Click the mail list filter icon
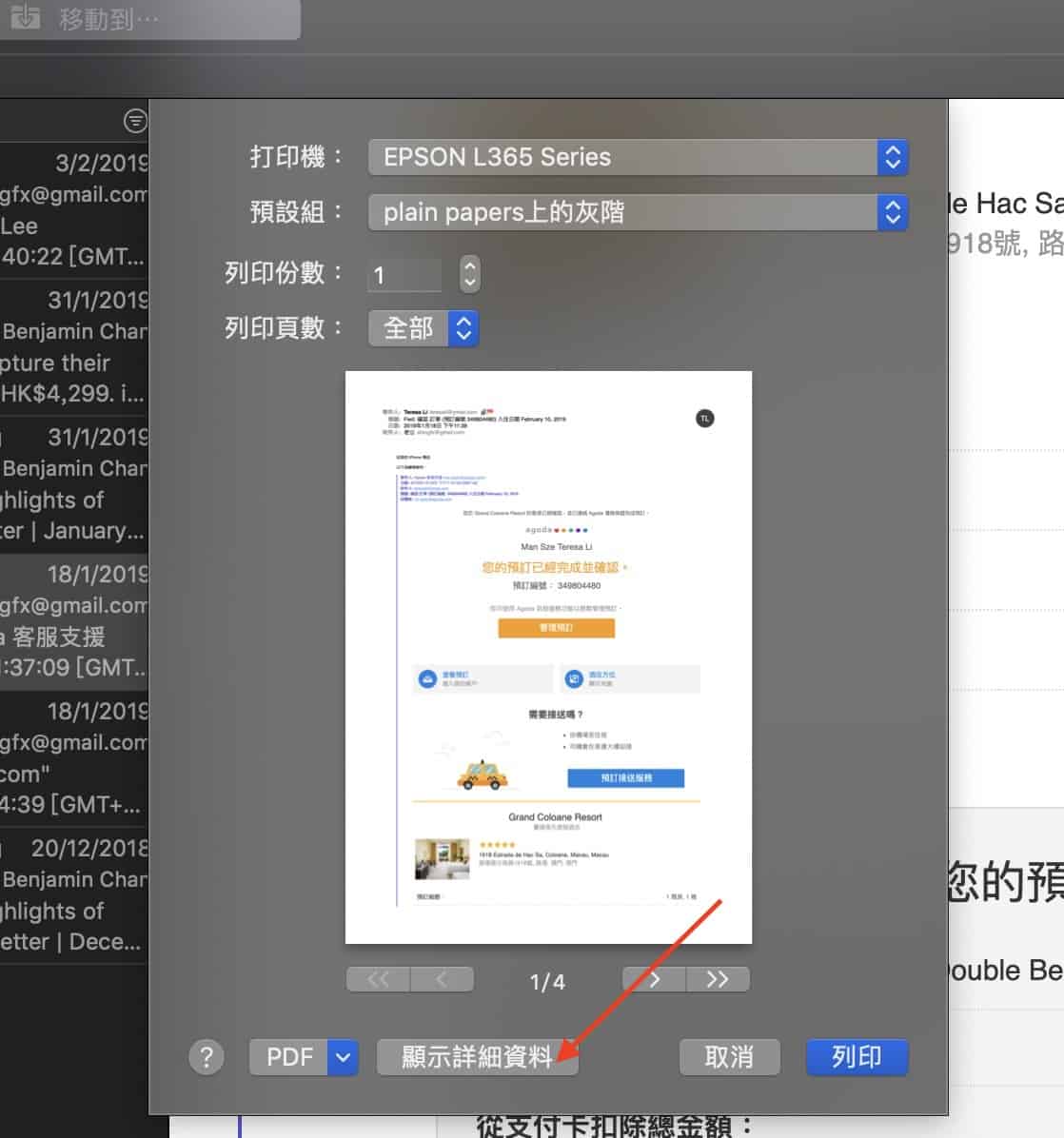Viewport: 1064px width, 1138px height. 135,121
